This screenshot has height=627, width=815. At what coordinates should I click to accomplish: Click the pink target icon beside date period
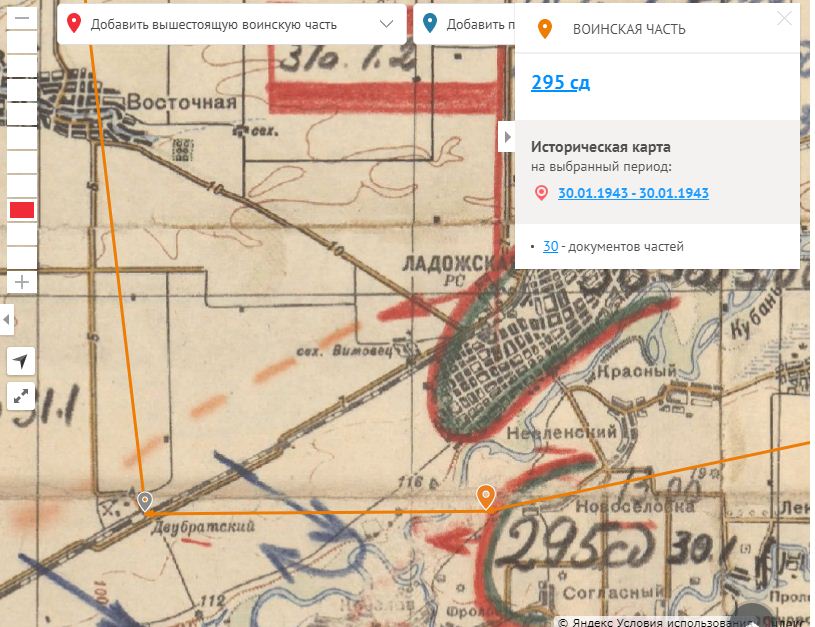(541, 193)
